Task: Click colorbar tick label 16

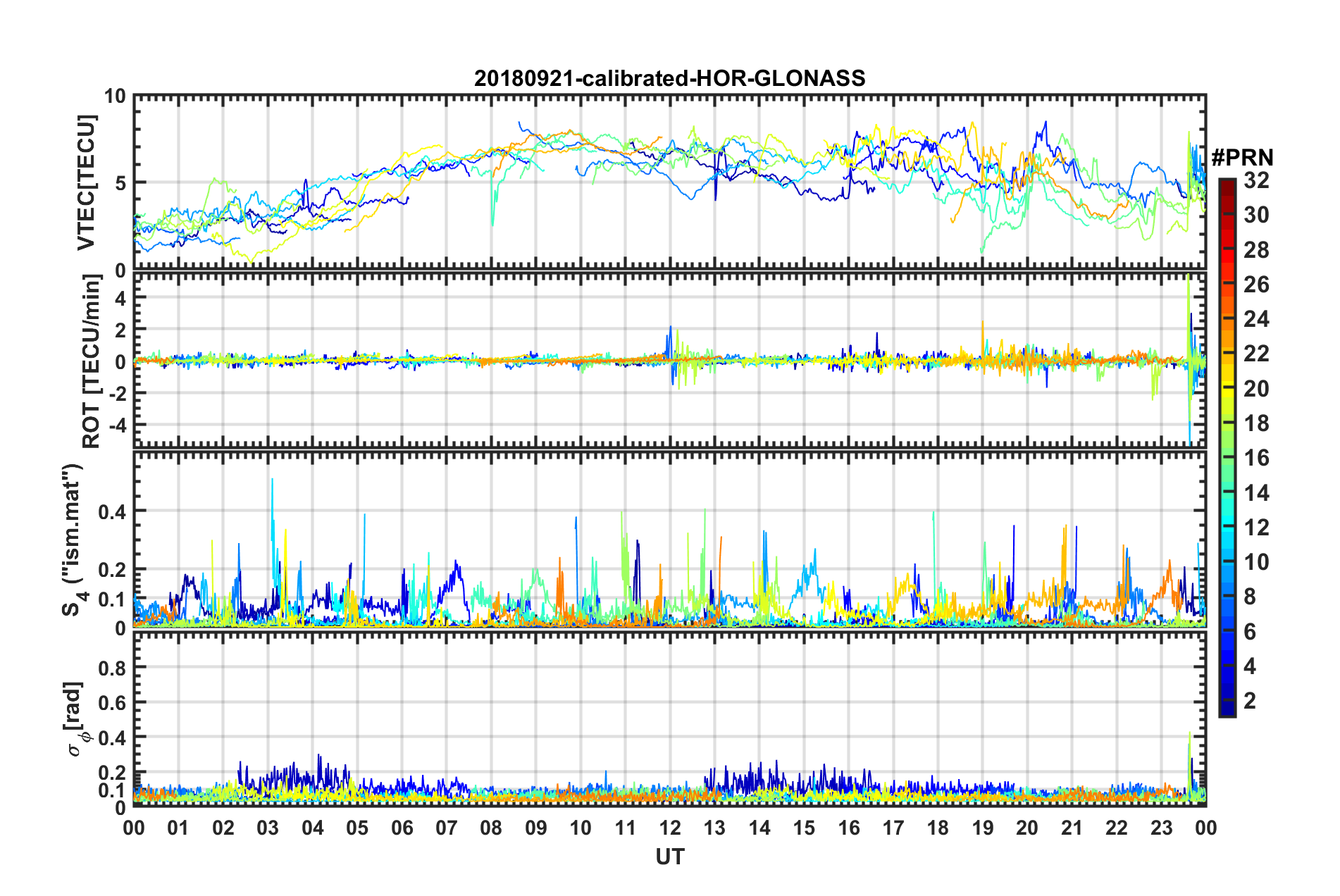Action: [x=1256, y=458]
